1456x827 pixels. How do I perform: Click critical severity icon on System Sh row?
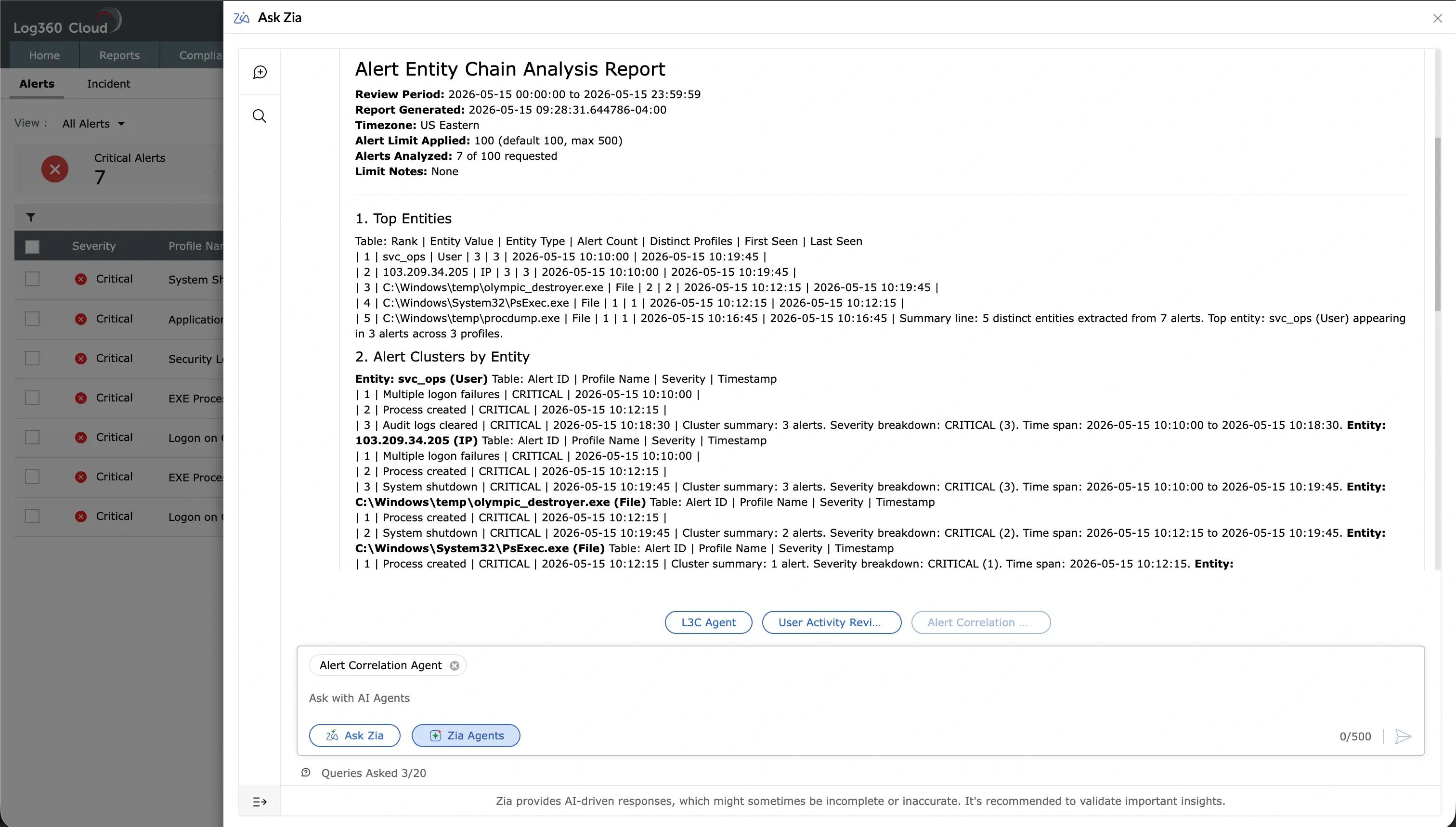[81, 279]
